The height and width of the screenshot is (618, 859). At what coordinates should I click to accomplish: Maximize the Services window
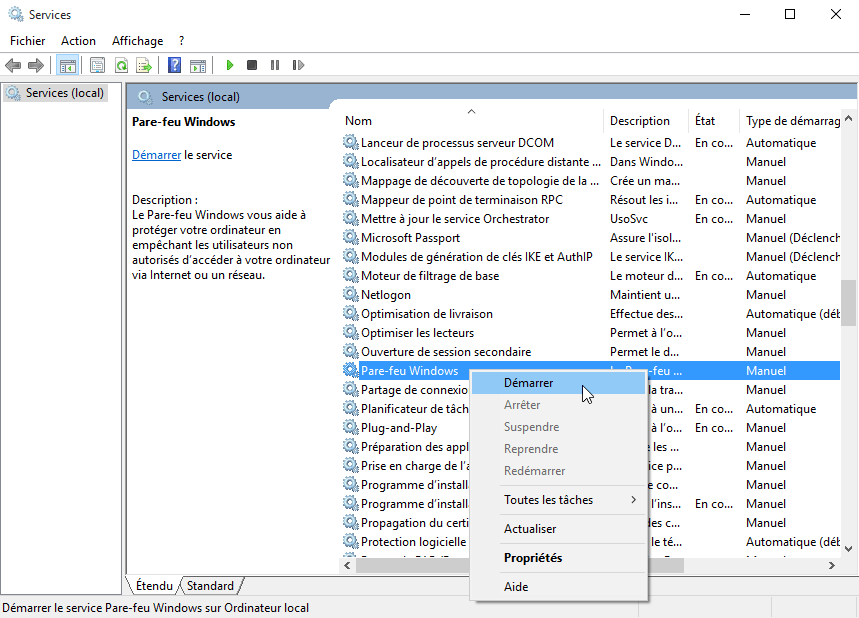click(790, 14)
